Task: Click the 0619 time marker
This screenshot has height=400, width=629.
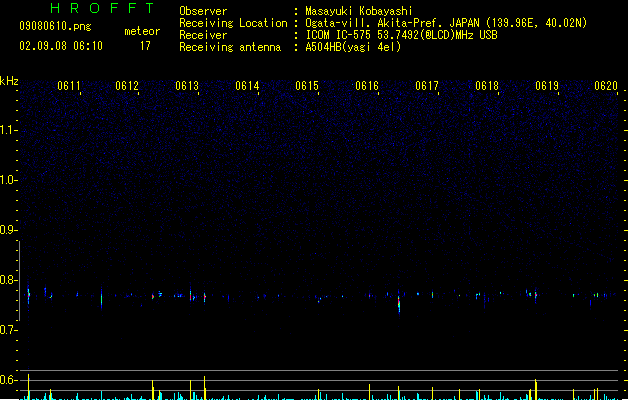Action: point(547,86)
